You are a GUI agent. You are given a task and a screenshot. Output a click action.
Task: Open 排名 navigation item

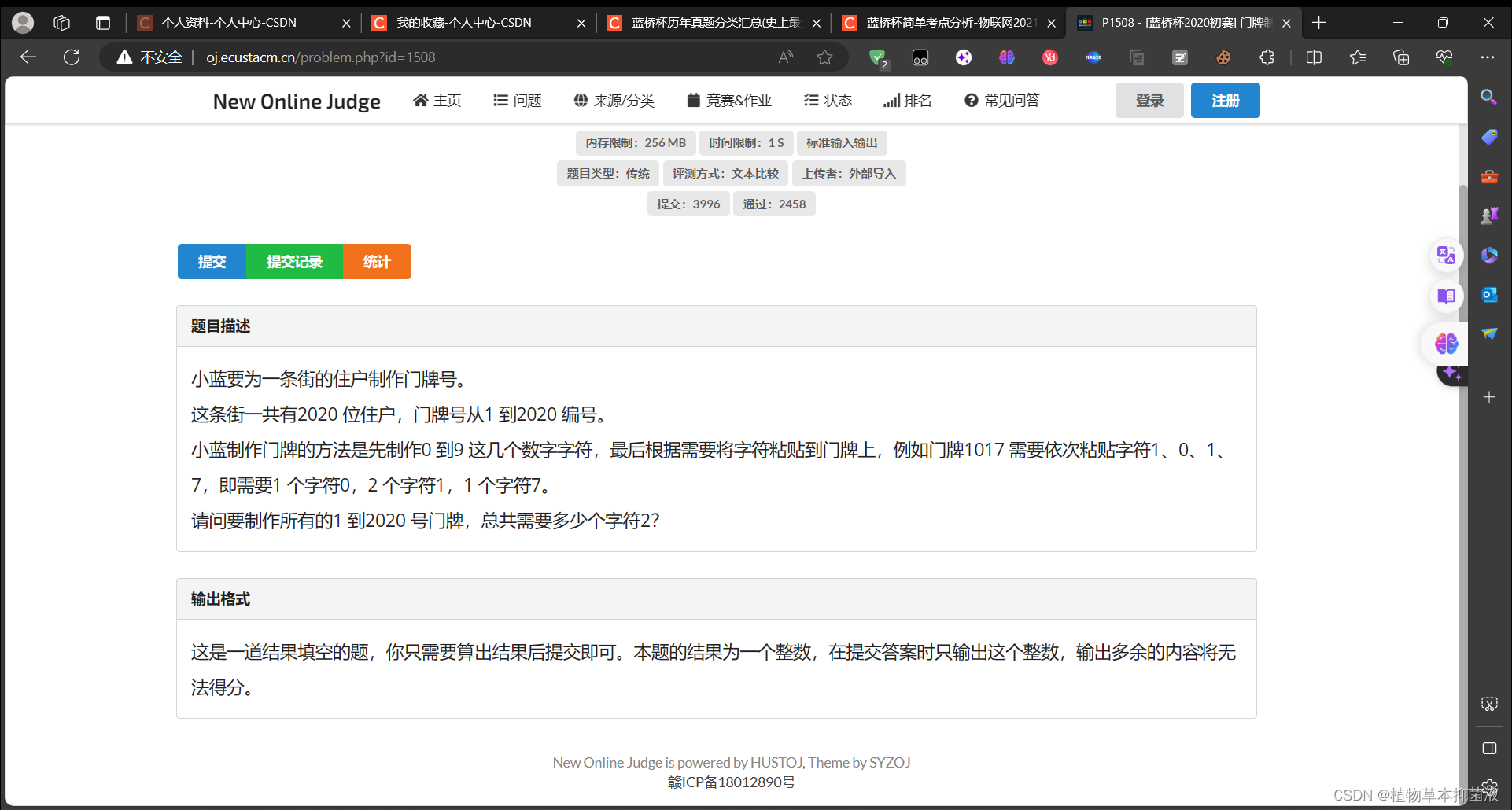click(907, 100)
